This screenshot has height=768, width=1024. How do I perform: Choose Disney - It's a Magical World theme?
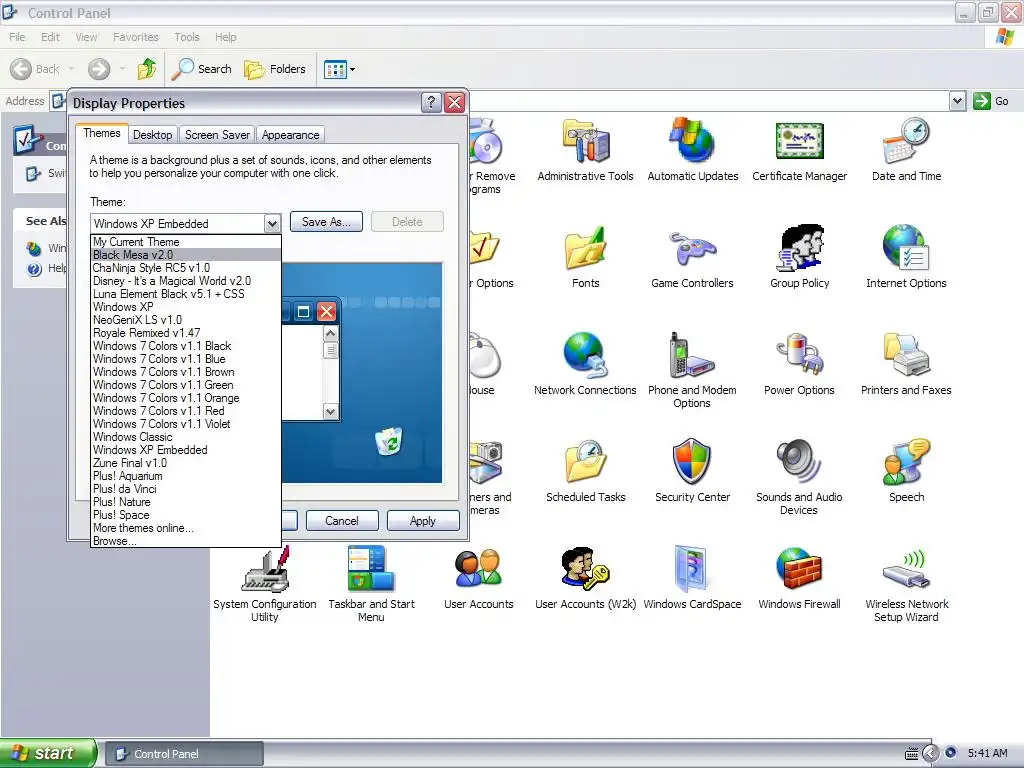click(186, 281)
